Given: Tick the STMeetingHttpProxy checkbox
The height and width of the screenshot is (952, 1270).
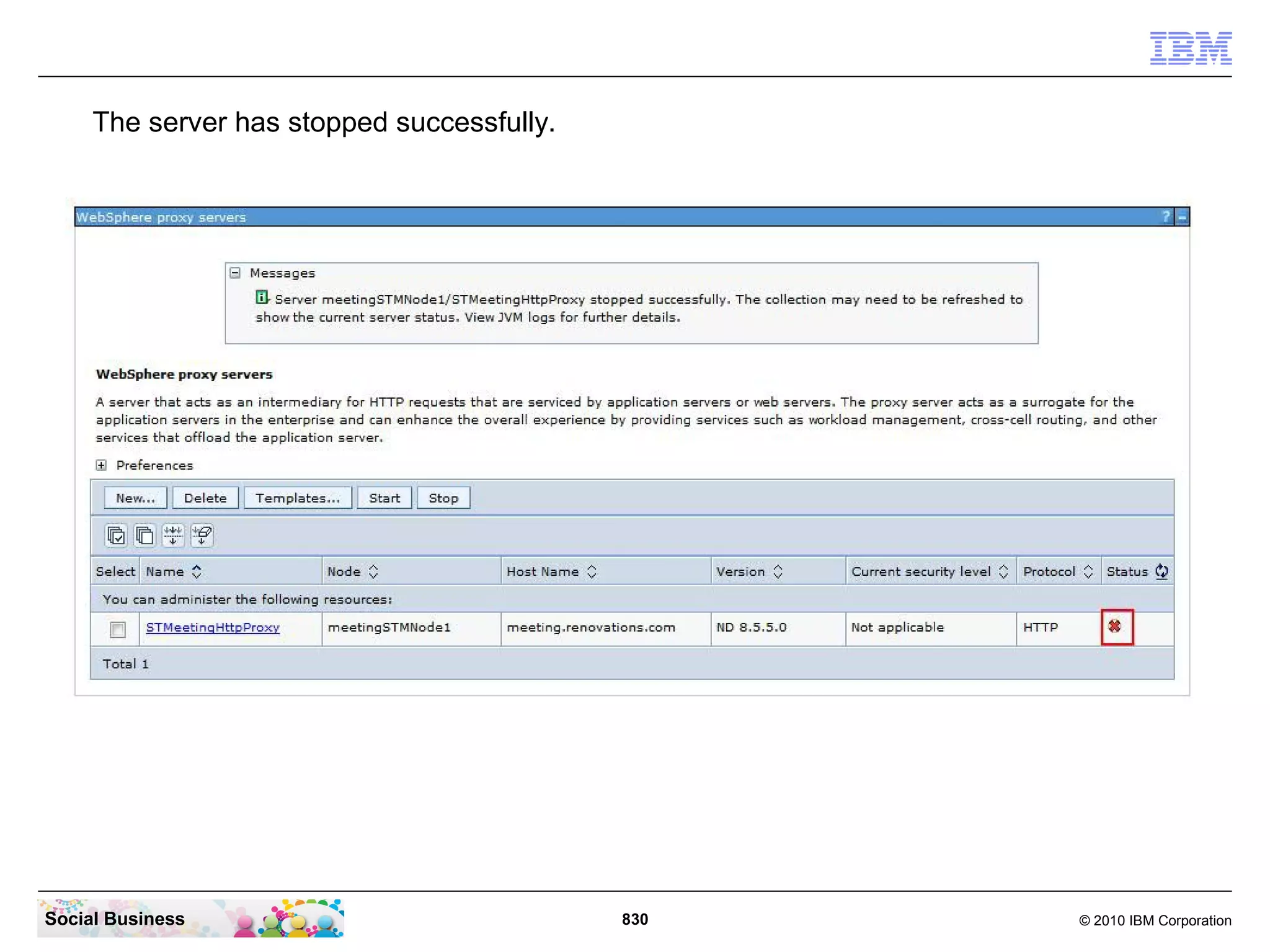Looking at the screenshot, I should point(118,630).
